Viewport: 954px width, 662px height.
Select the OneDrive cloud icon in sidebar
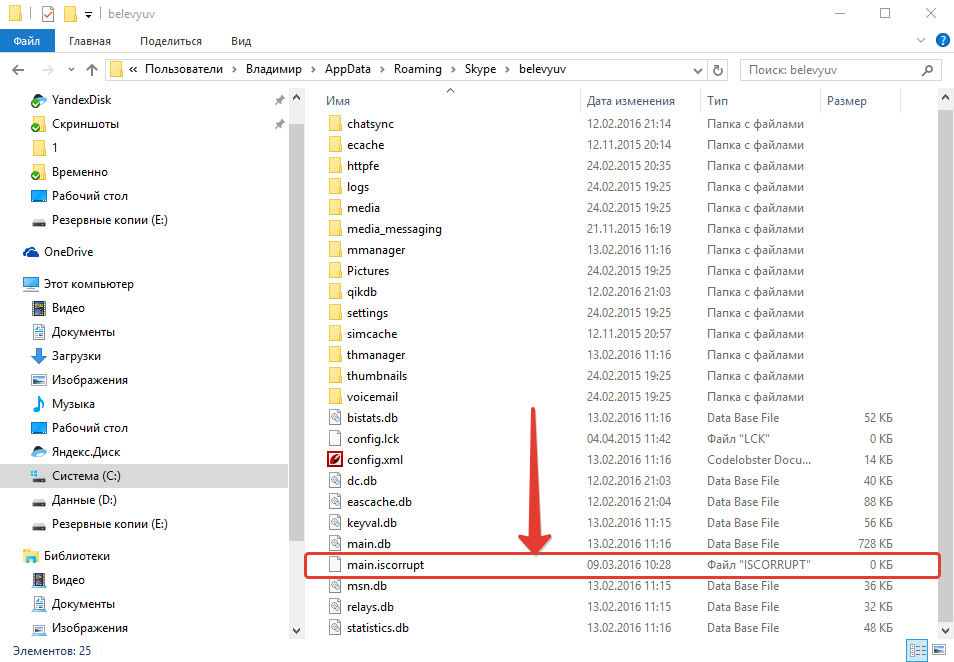point(31,252)
